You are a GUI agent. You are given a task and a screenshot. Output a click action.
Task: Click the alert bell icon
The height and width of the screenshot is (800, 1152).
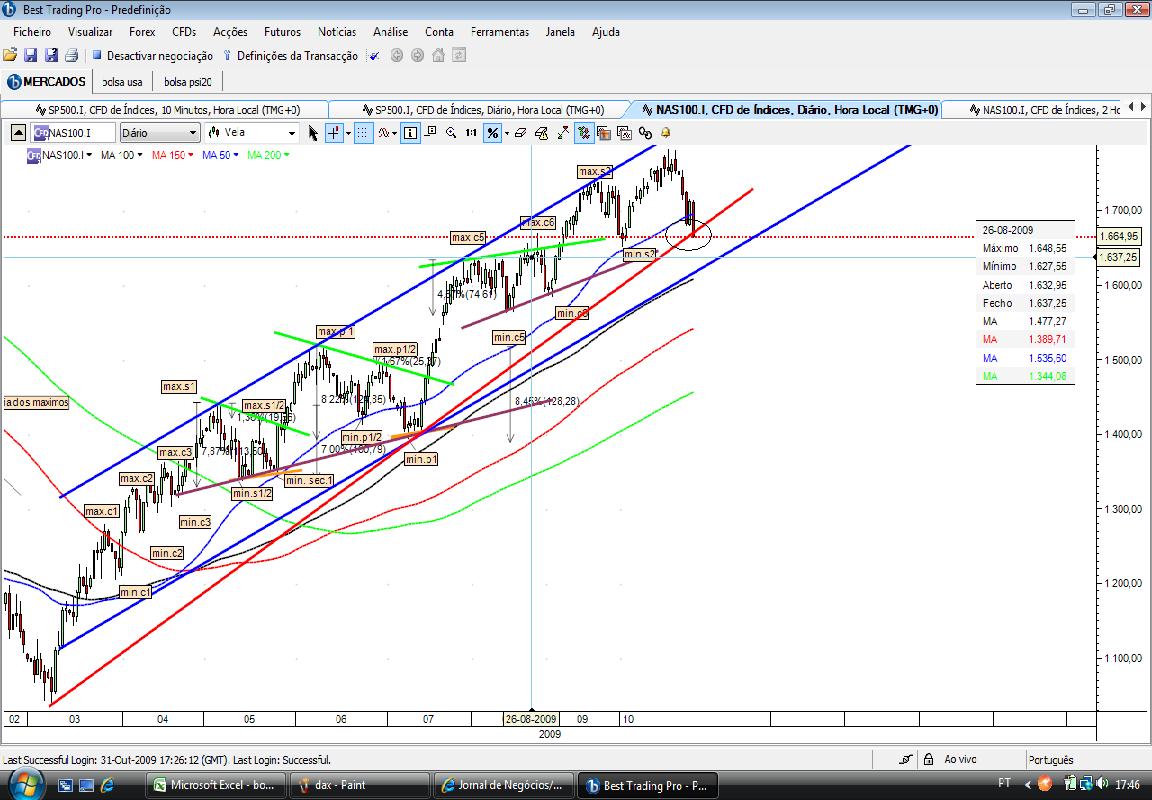tap(666, 133)
